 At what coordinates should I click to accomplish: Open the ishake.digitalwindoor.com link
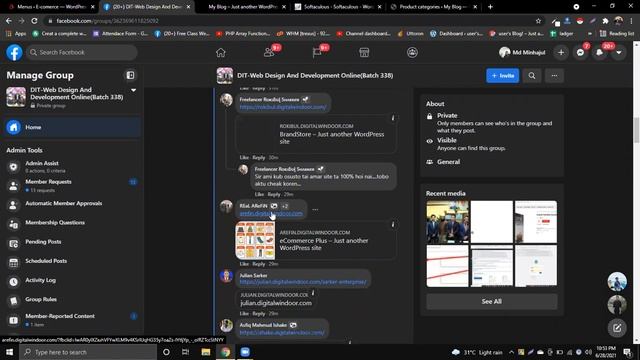pos(282,332)
